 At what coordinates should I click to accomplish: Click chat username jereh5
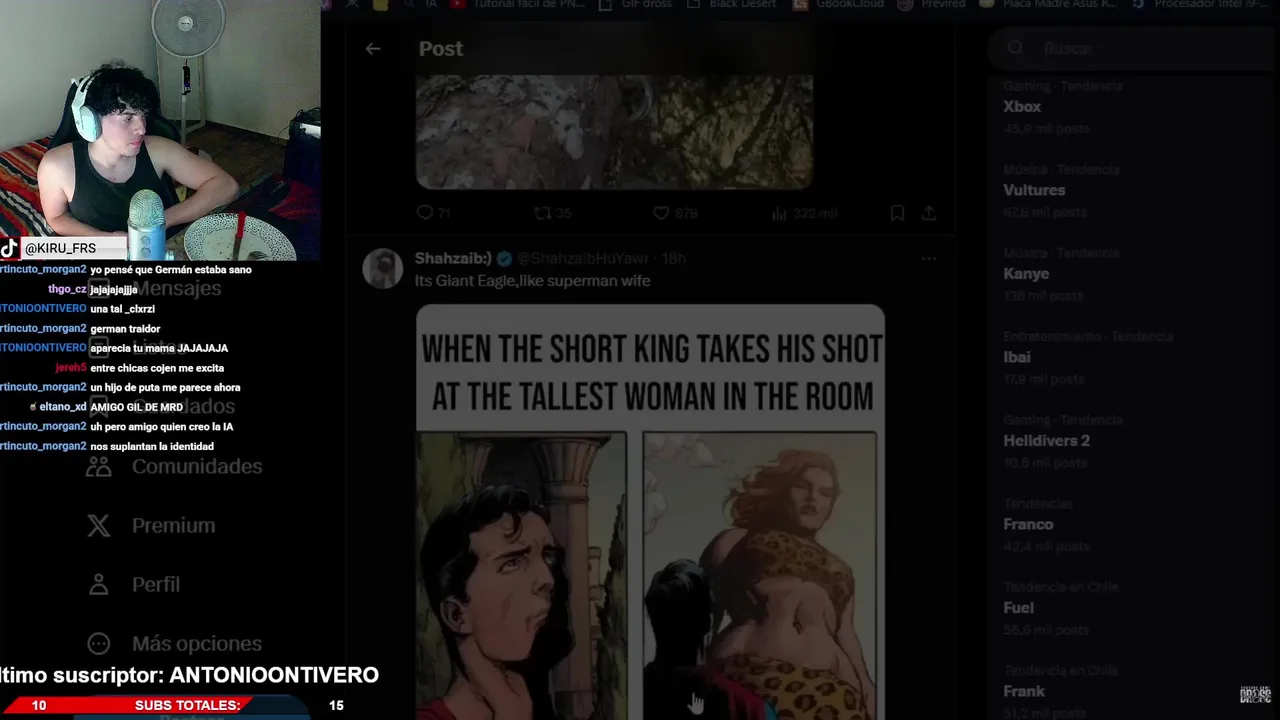(x=70, y=367)
